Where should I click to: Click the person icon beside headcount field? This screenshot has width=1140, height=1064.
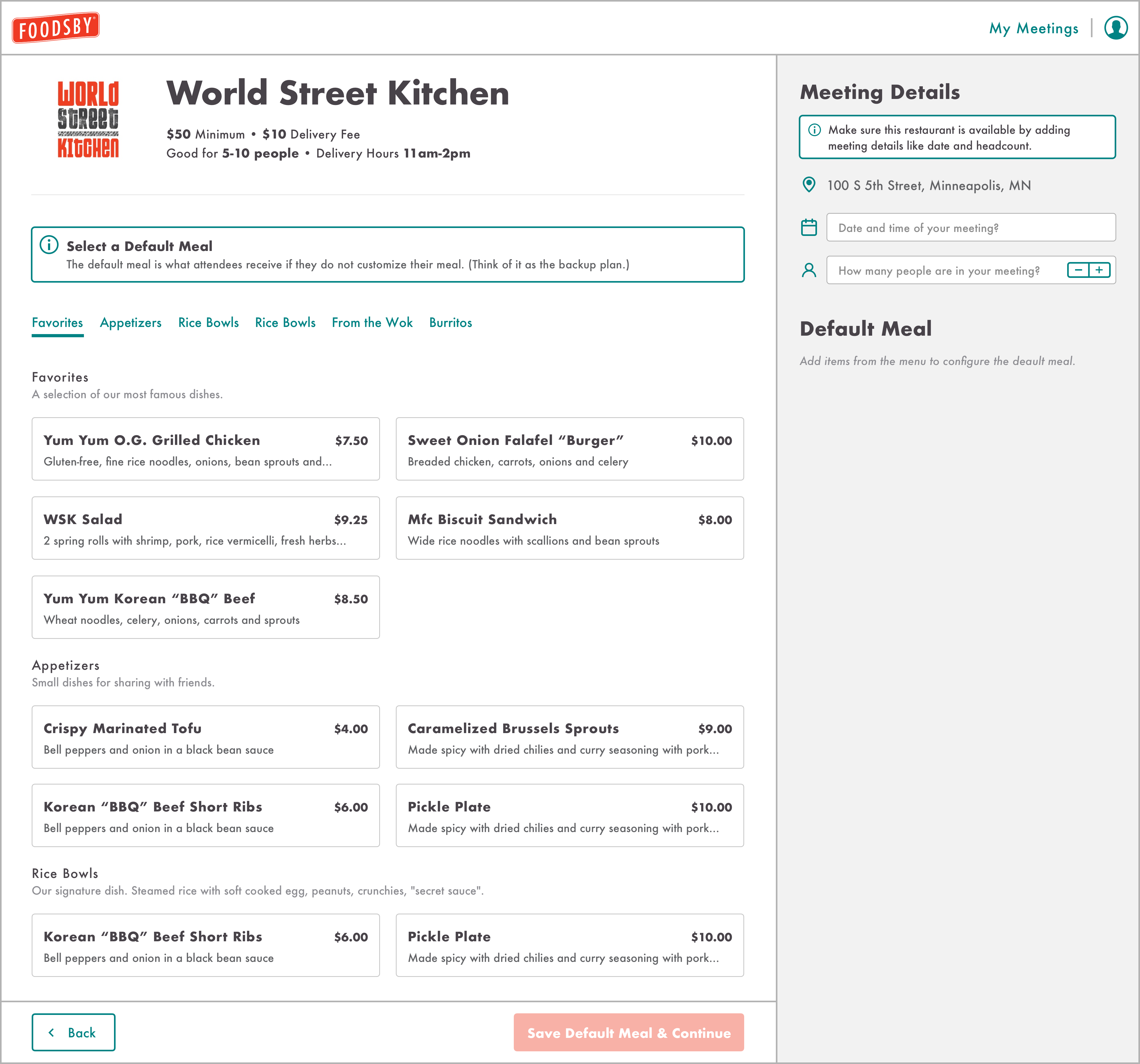click(x=809, y=270)
